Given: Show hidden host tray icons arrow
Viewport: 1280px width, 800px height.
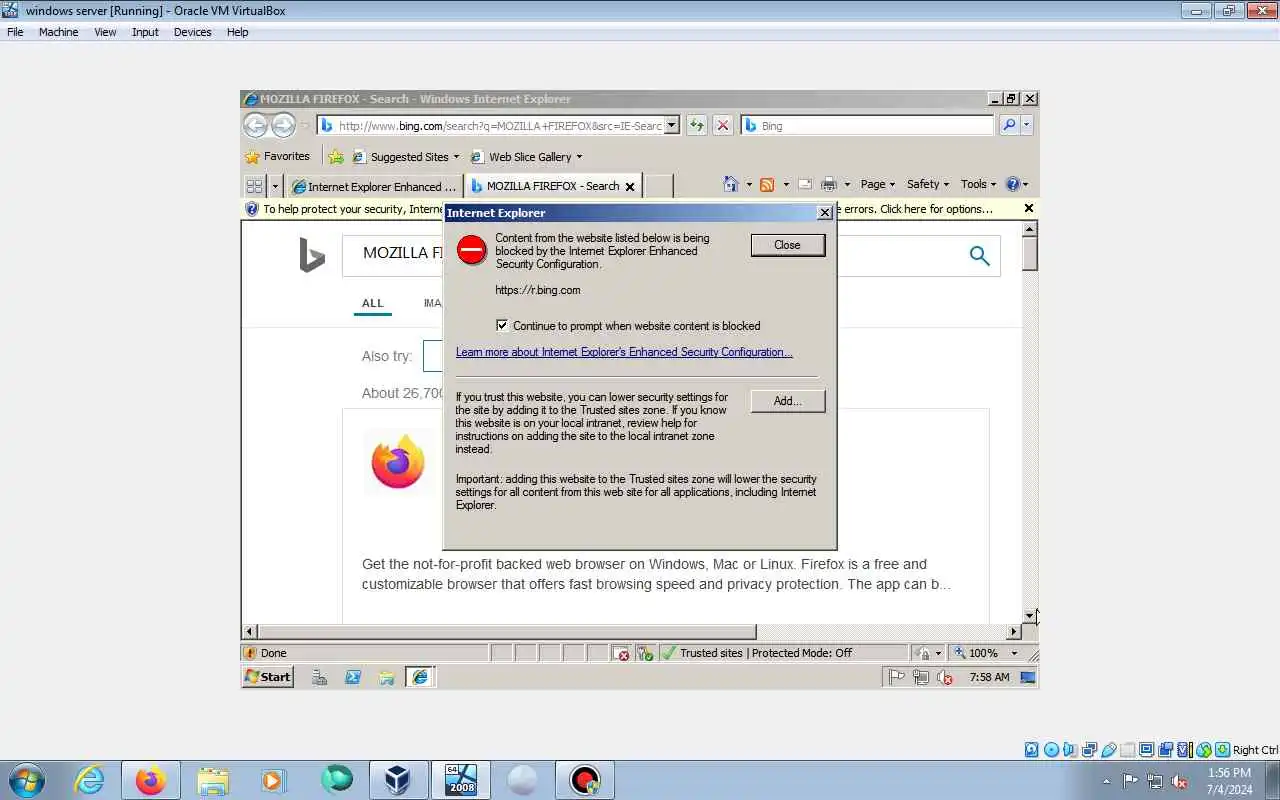Looking at the screenshot, I should 1106,781.
